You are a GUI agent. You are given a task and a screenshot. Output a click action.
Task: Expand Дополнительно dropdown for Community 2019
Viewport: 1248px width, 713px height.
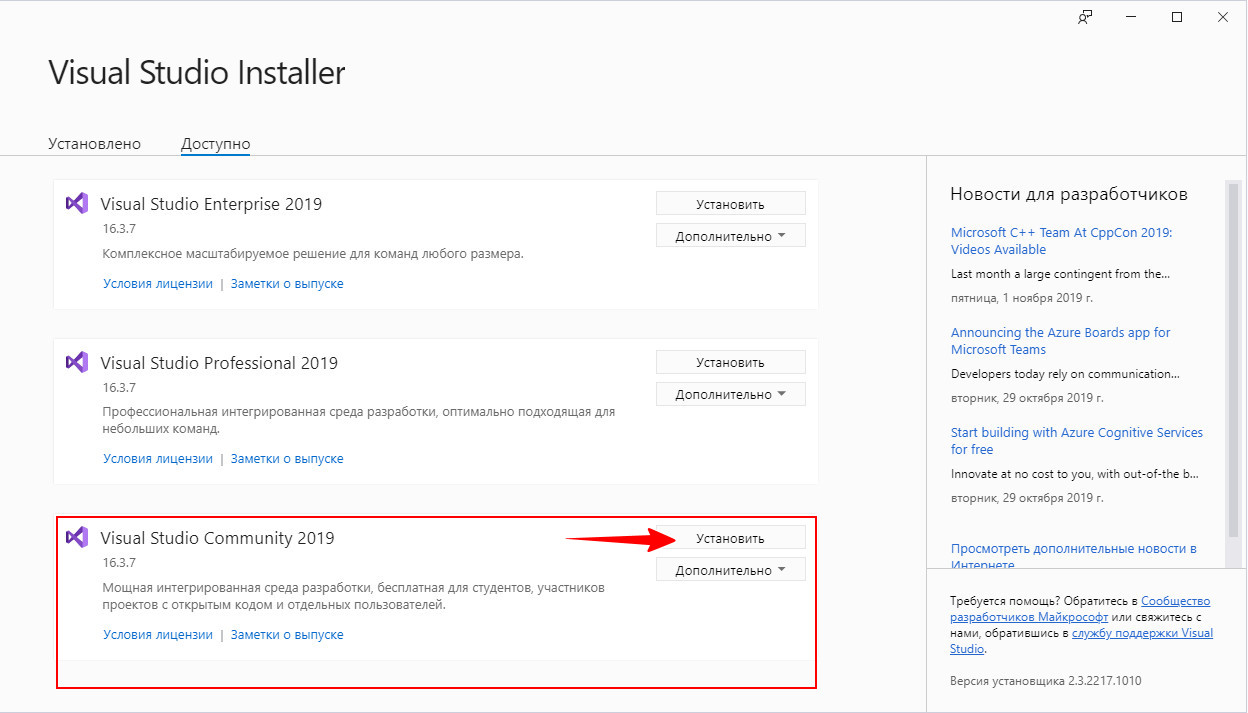point(730,570)
